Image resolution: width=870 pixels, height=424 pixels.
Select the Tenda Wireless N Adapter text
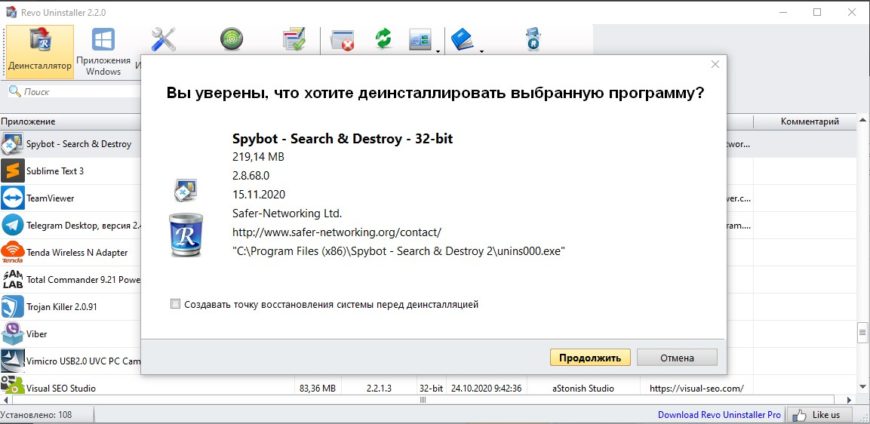click(x=77, y=253)
